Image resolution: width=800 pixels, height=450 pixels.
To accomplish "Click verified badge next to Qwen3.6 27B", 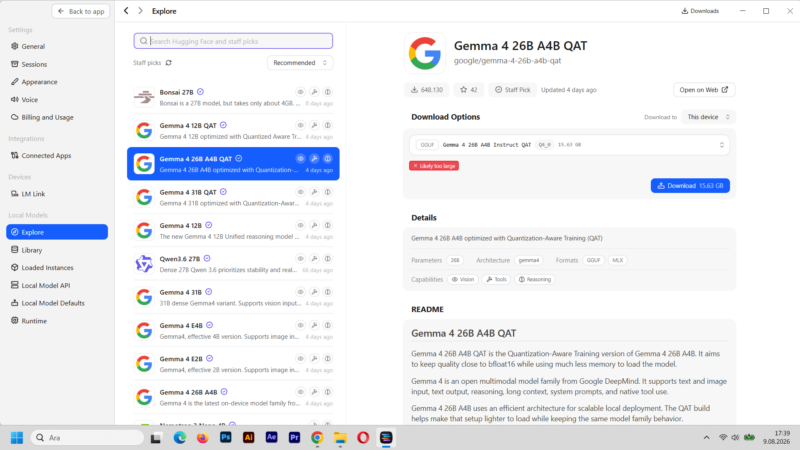I will click(x=207, y=259).
